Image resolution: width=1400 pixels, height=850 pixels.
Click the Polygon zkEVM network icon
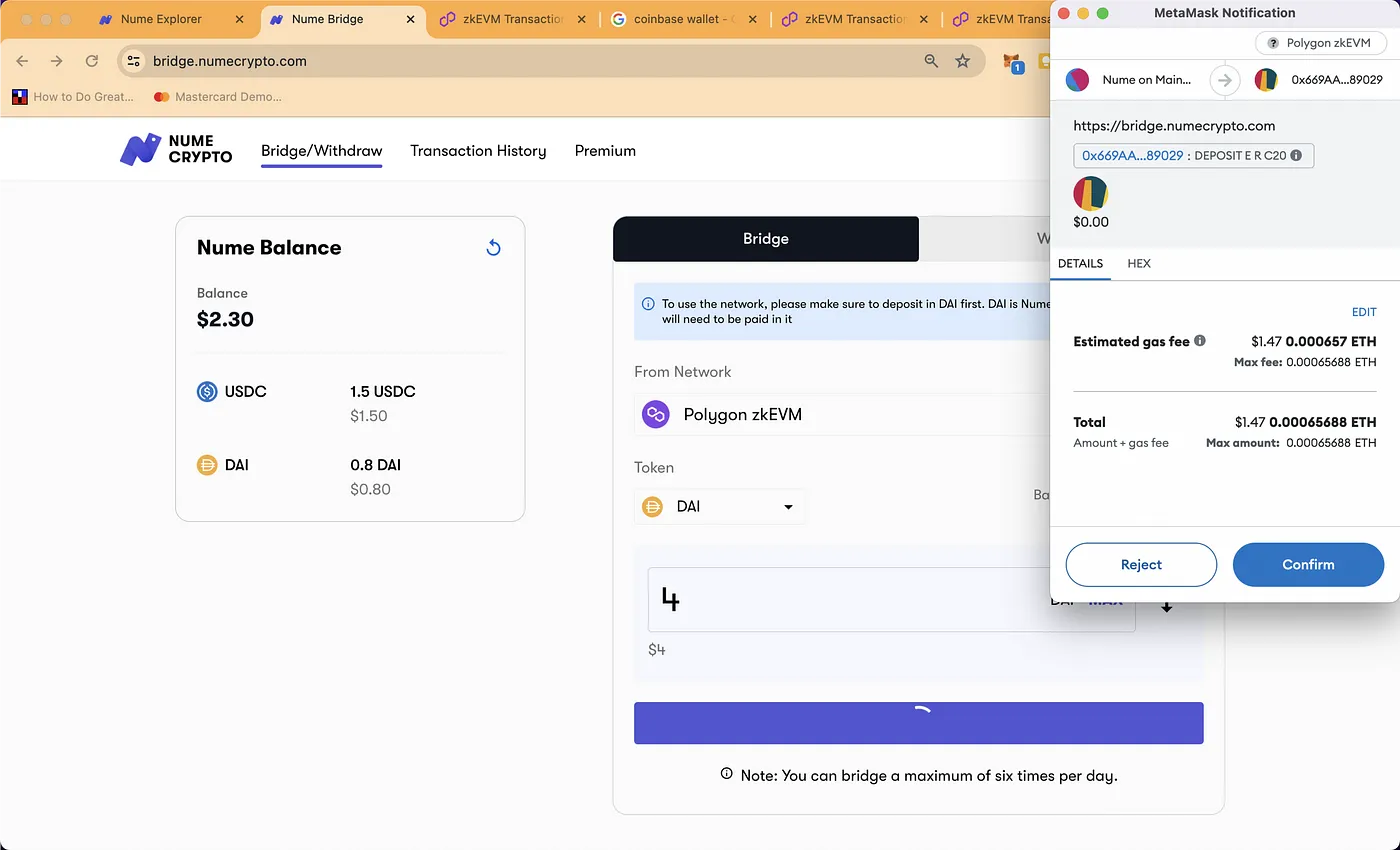click(656, 414)
